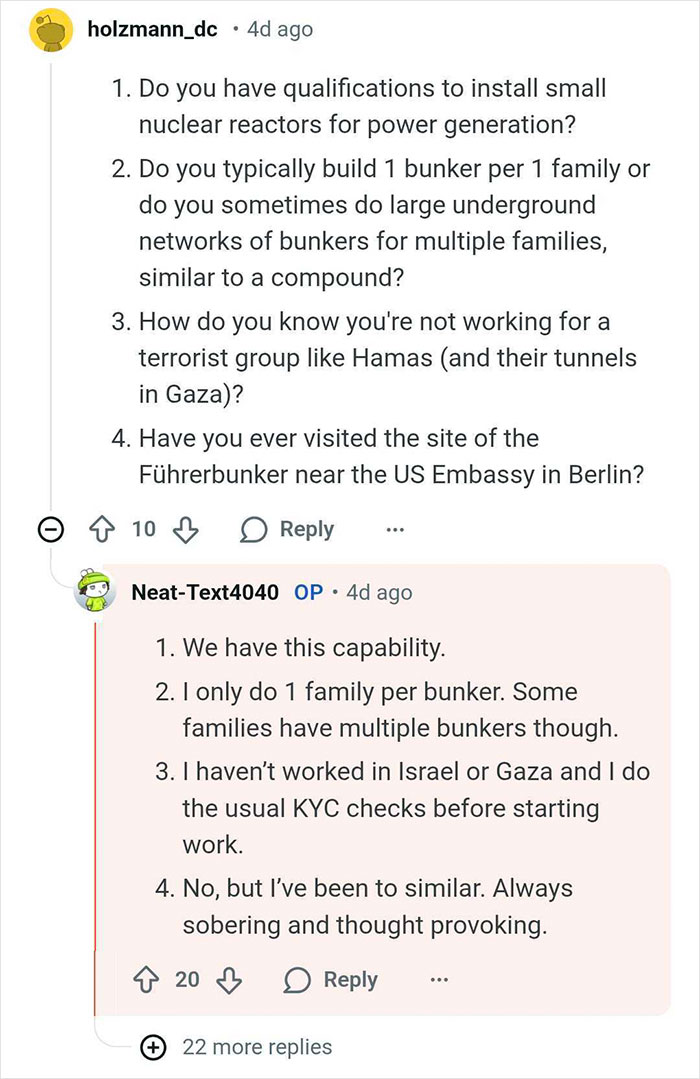This screenshot has height=1079, width=700.
Task: Open more options for holzmann_dc's comment
Action: pyautogui.click(x=395, y=530)
